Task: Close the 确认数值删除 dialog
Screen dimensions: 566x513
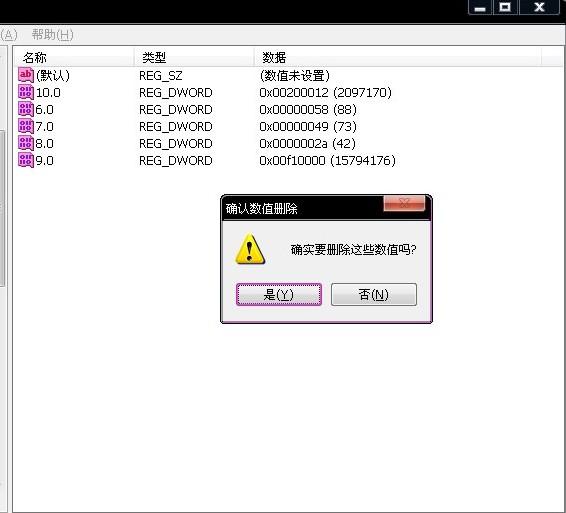Action: pos(404,203)
